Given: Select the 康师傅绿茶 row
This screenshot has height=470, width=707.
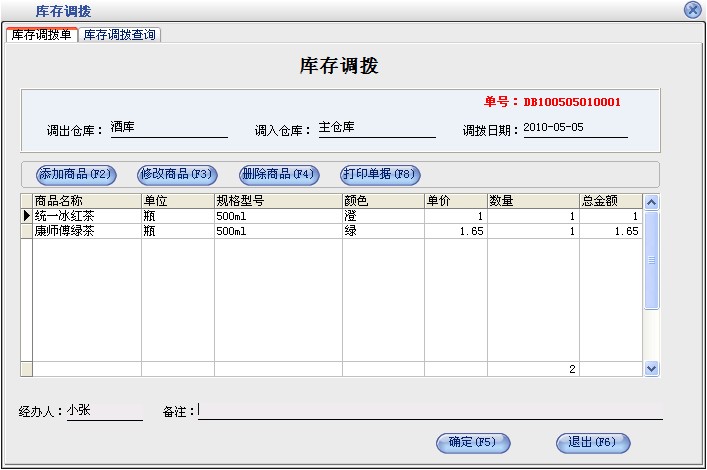Looking at the screenshot, I should pos(86,231).
